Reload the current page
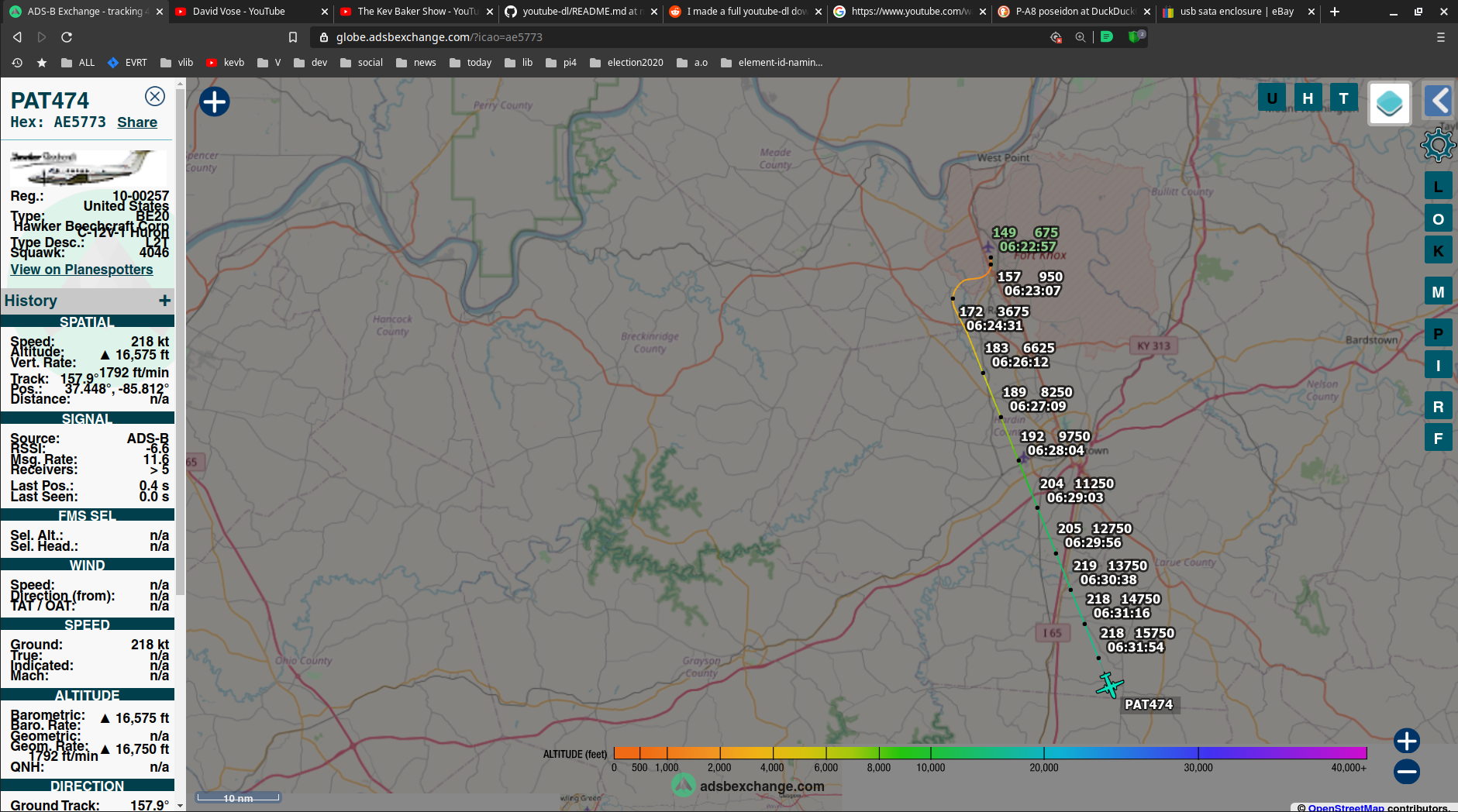This screenshot has width=1458, height=812. coord(67,37)
